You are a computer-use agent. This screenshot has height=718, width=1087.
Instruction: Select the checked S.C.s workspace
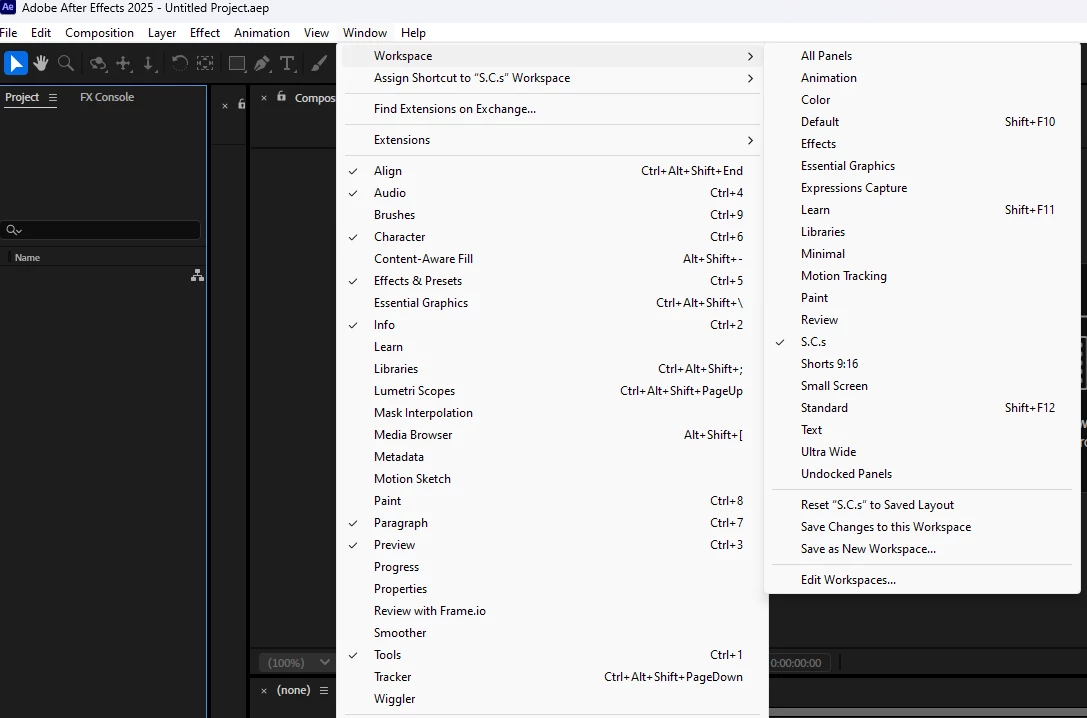922,342
